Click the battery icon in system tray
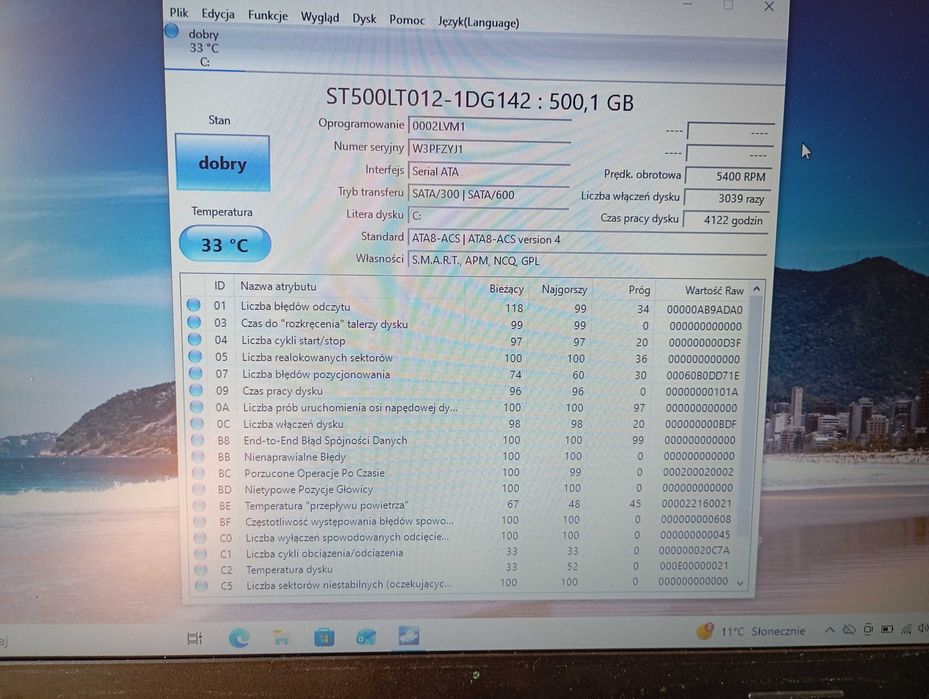The width and height of the screenshot is (929, 699). [887, 629]
